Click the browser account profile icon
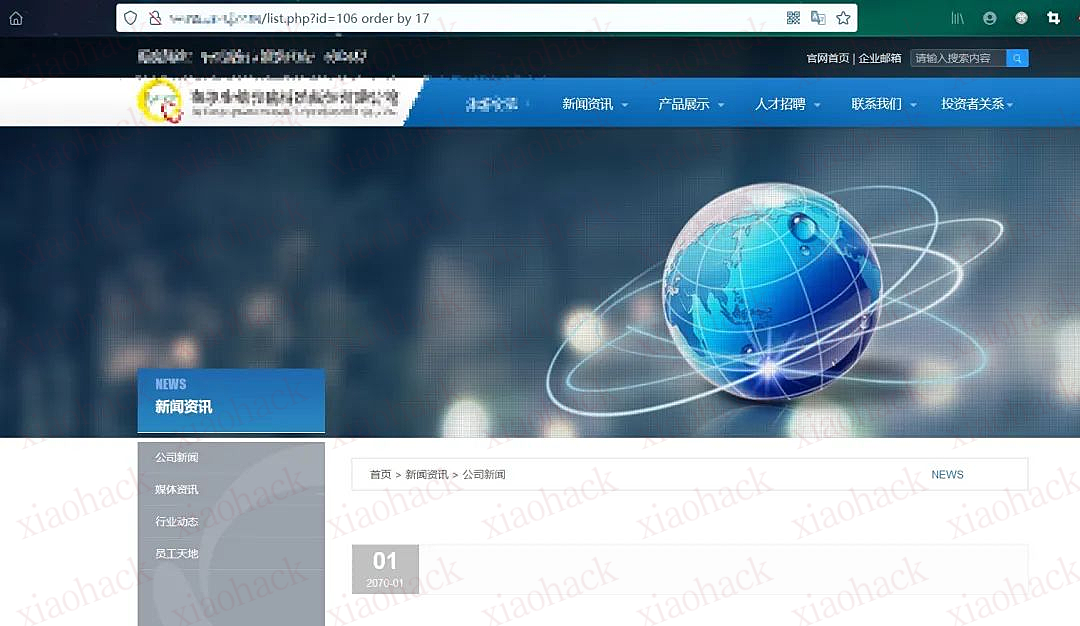Viewport: 1080px width, 626px height. coord(989,17)
